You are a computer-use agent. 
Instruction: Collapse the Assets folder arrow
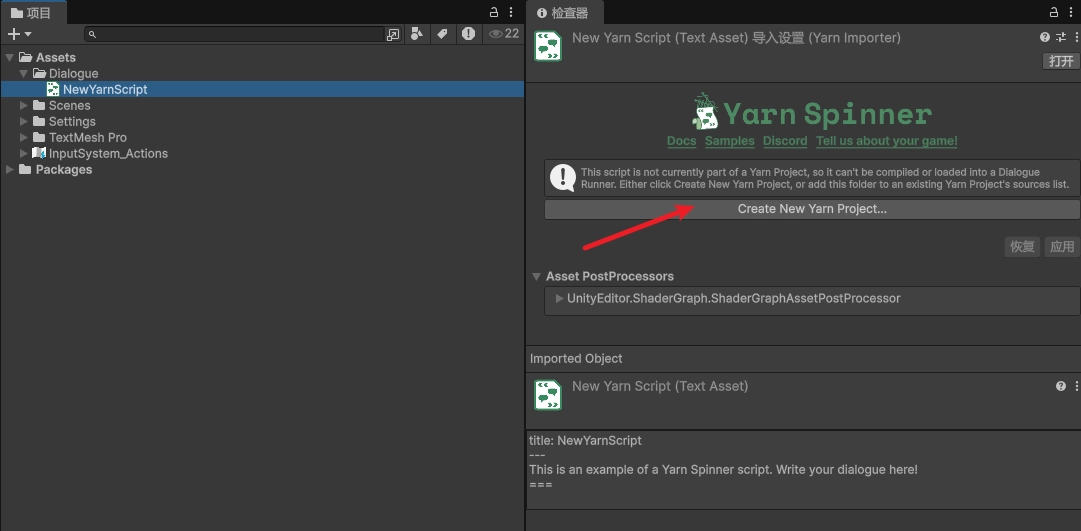[x=10, y=57]
